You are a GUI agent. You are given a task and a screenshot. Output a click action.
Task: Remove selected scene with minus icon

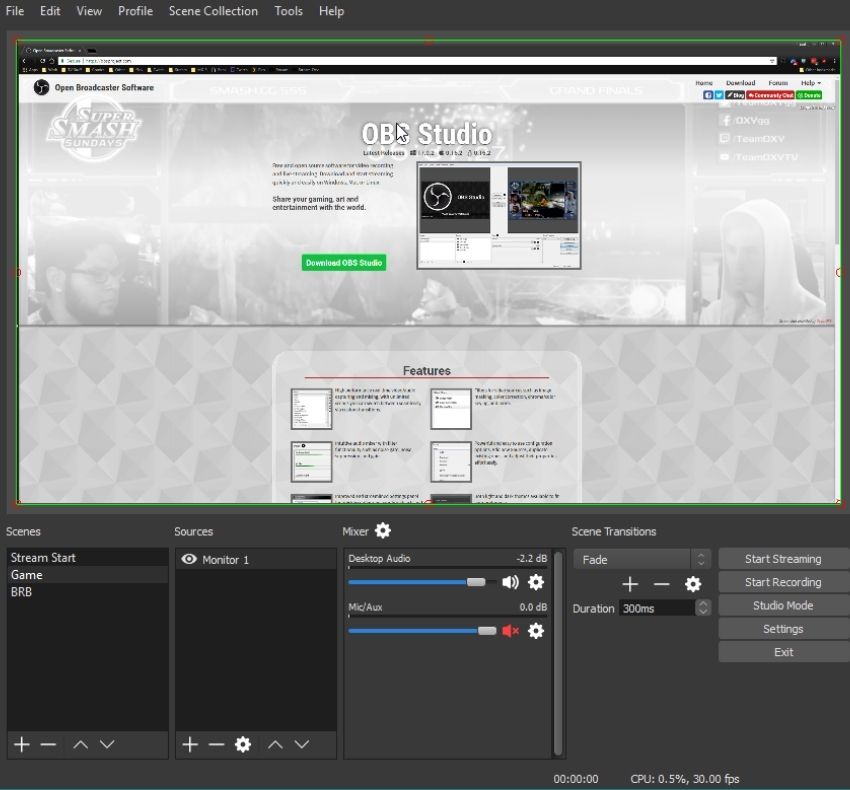click(48, 745)
